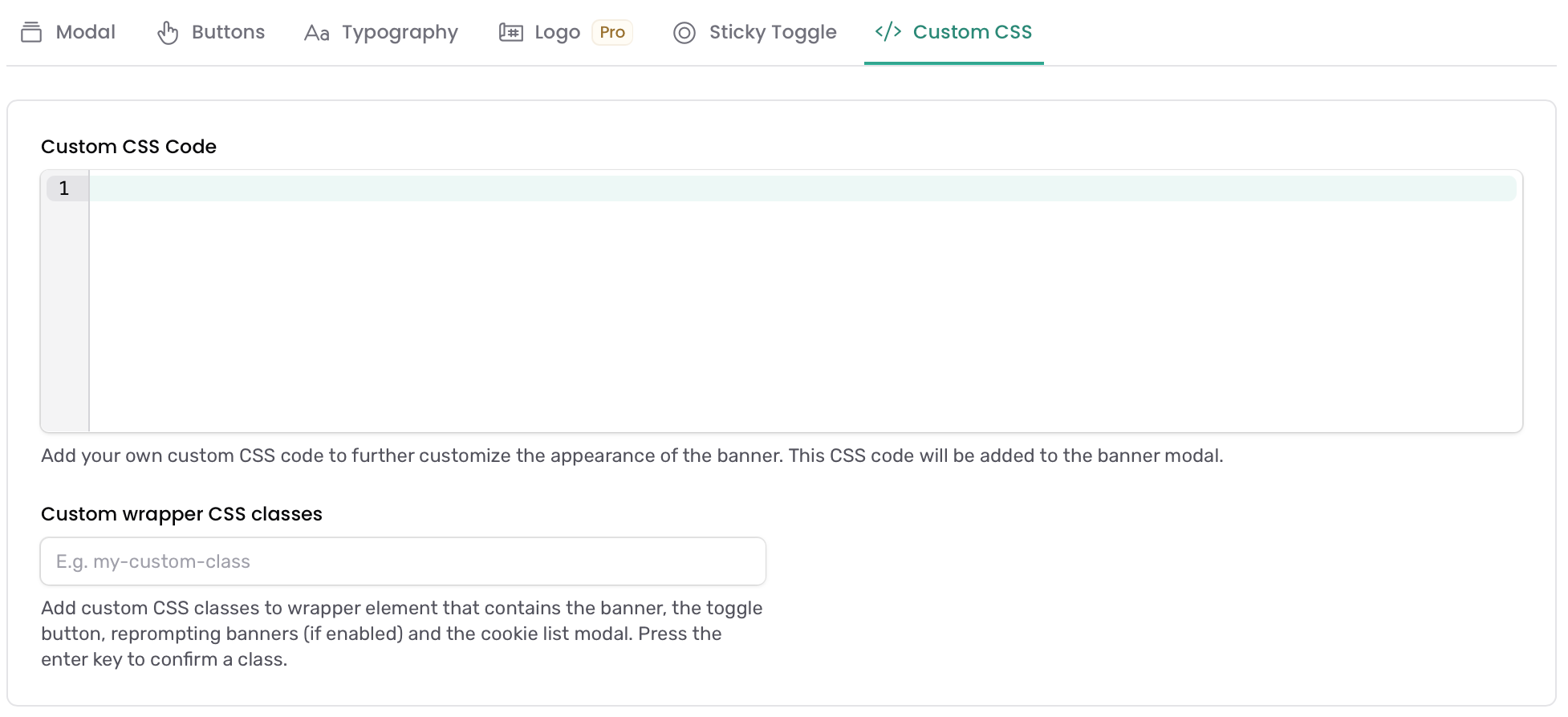The width and height of the screenshot is (1568, 717).
Task: Click the Modal window icon
Action: [x=31, y=32]
